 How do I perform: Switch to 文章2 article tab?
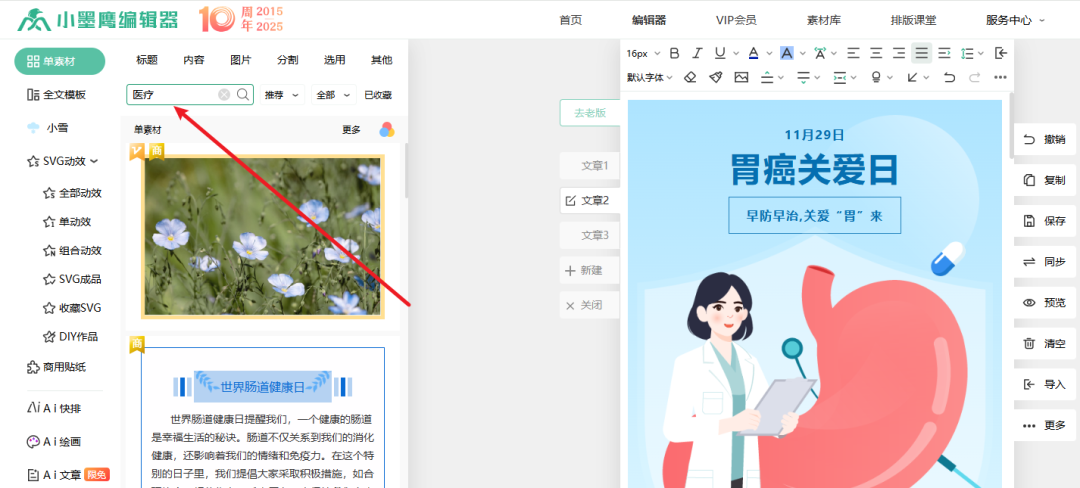590,200
